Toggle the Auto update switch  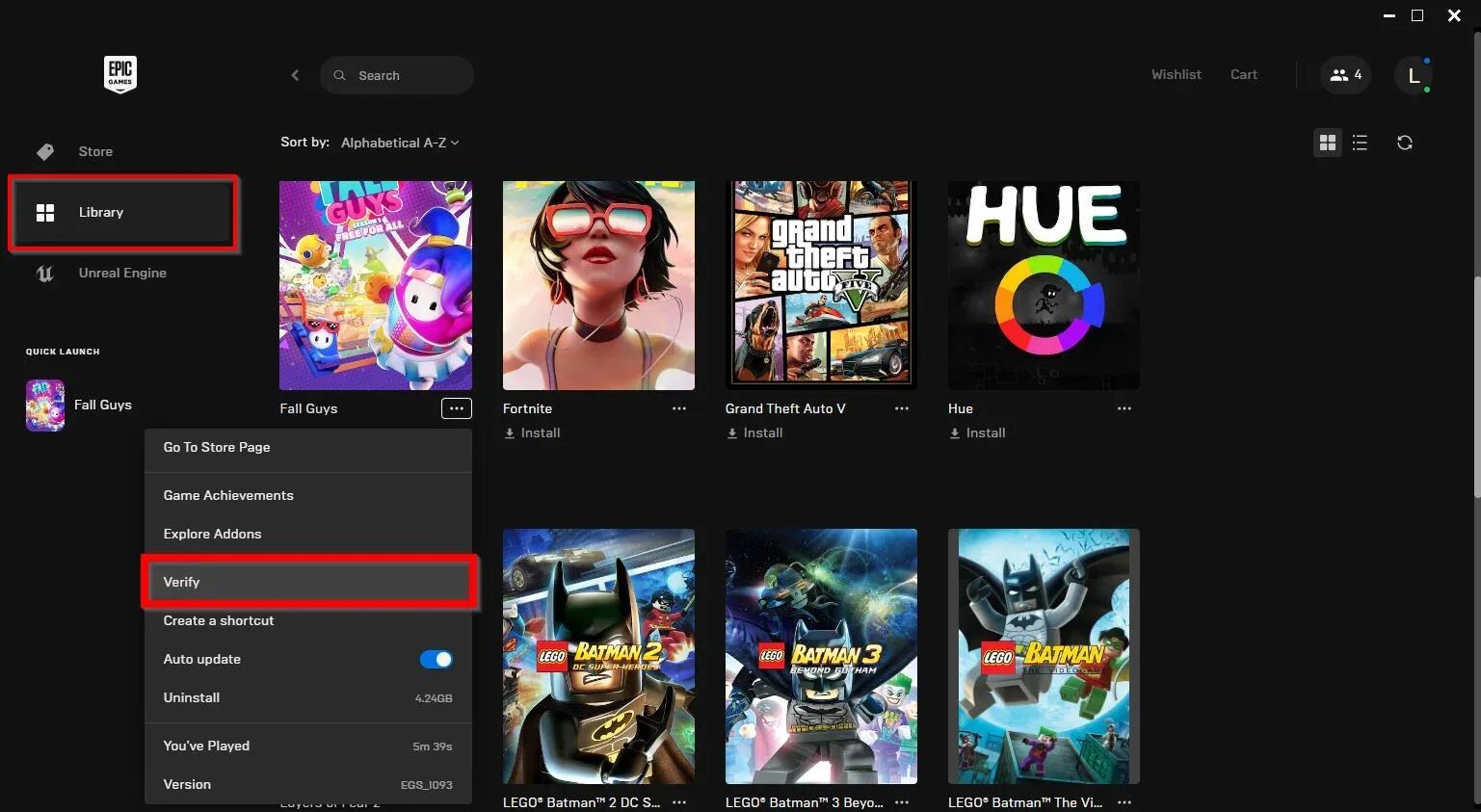[436, 659]
